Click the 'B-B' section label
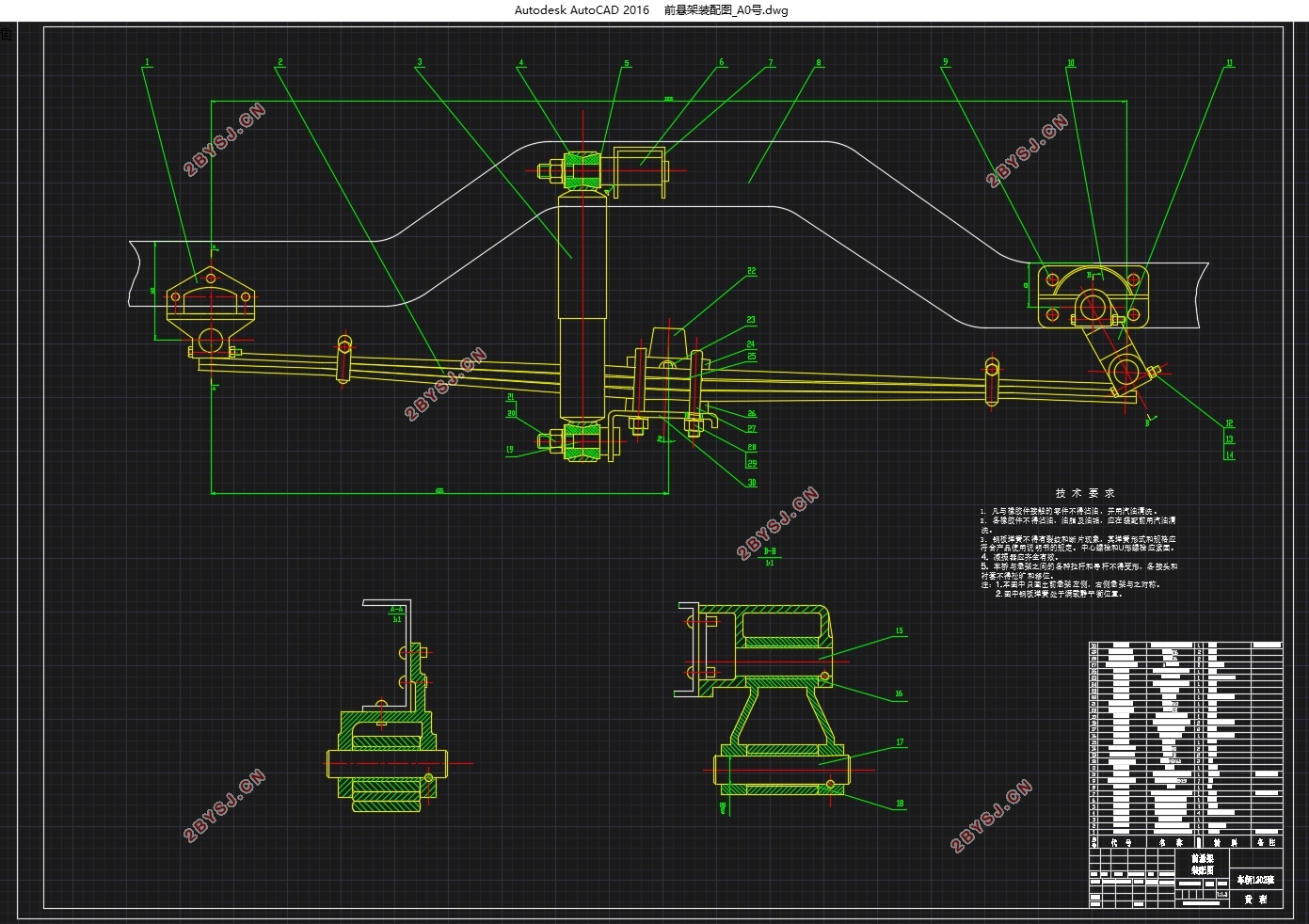 point(770,551)
